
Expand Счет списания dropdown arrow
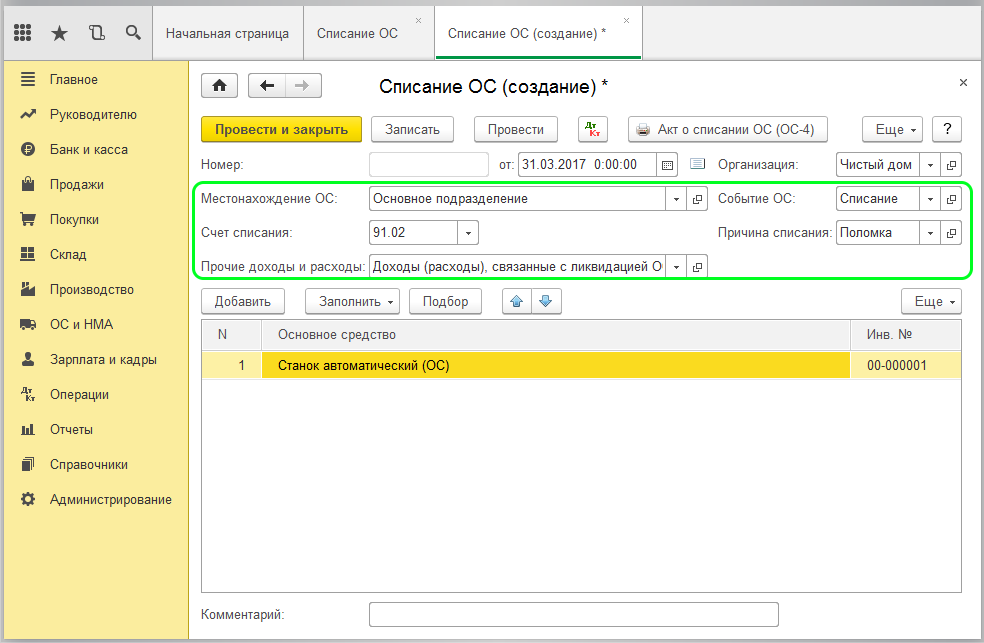[468, 233]
